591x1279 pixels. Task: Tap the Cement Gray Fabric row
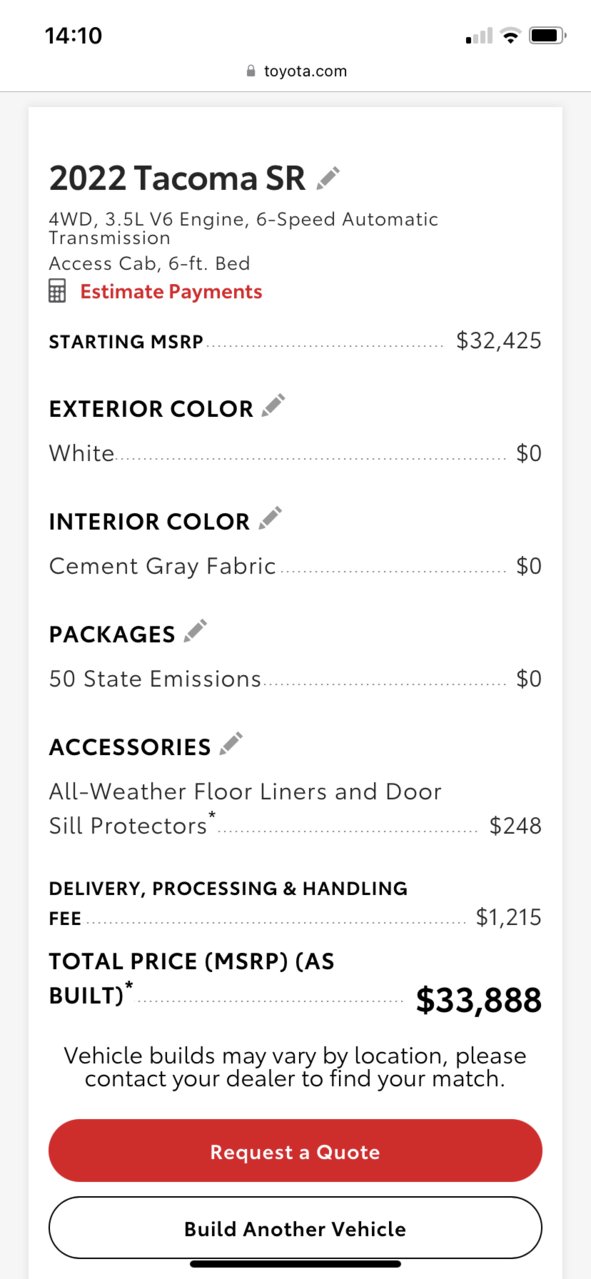tap(295, 566)
